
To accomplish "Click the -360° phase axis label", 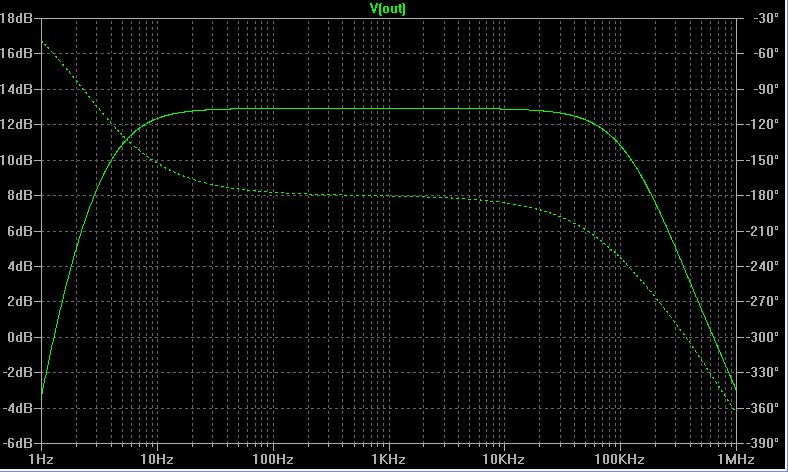I will click(x=763, y=408).
